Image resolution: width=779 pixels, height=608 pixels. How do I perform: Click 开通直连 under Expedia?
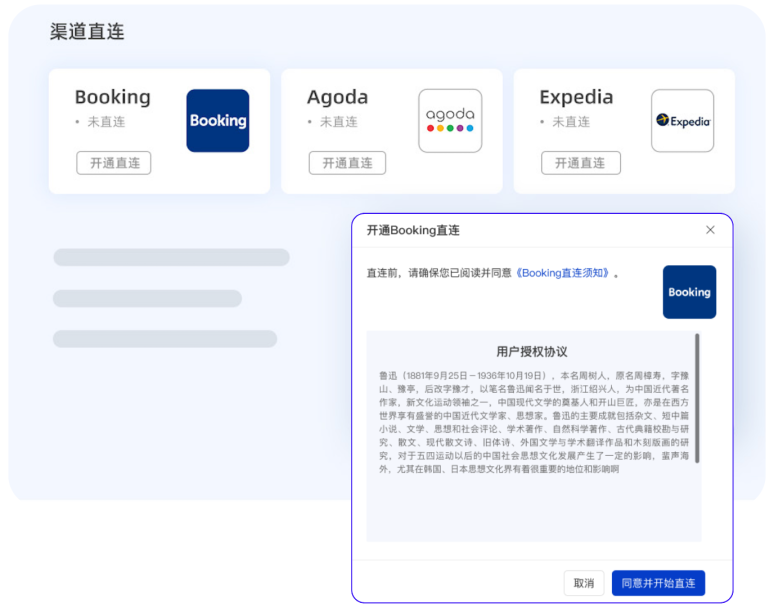[581, 163]
